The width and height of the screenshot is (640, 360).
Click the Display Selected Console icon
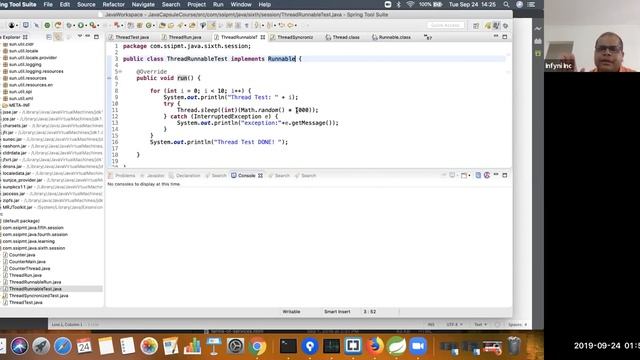452,176
